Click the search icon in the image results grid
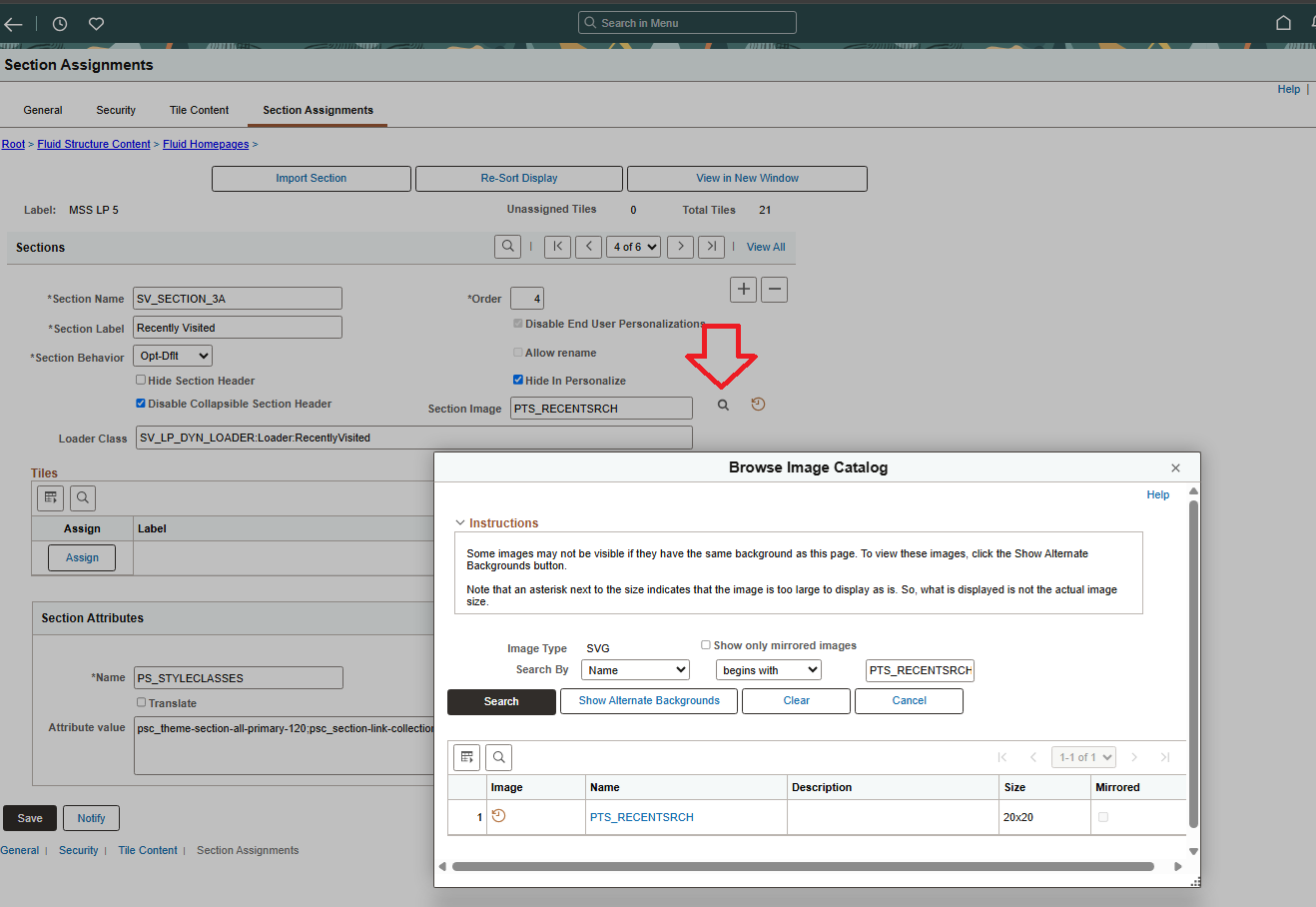The image size is (1316, 907). (498, 757)
